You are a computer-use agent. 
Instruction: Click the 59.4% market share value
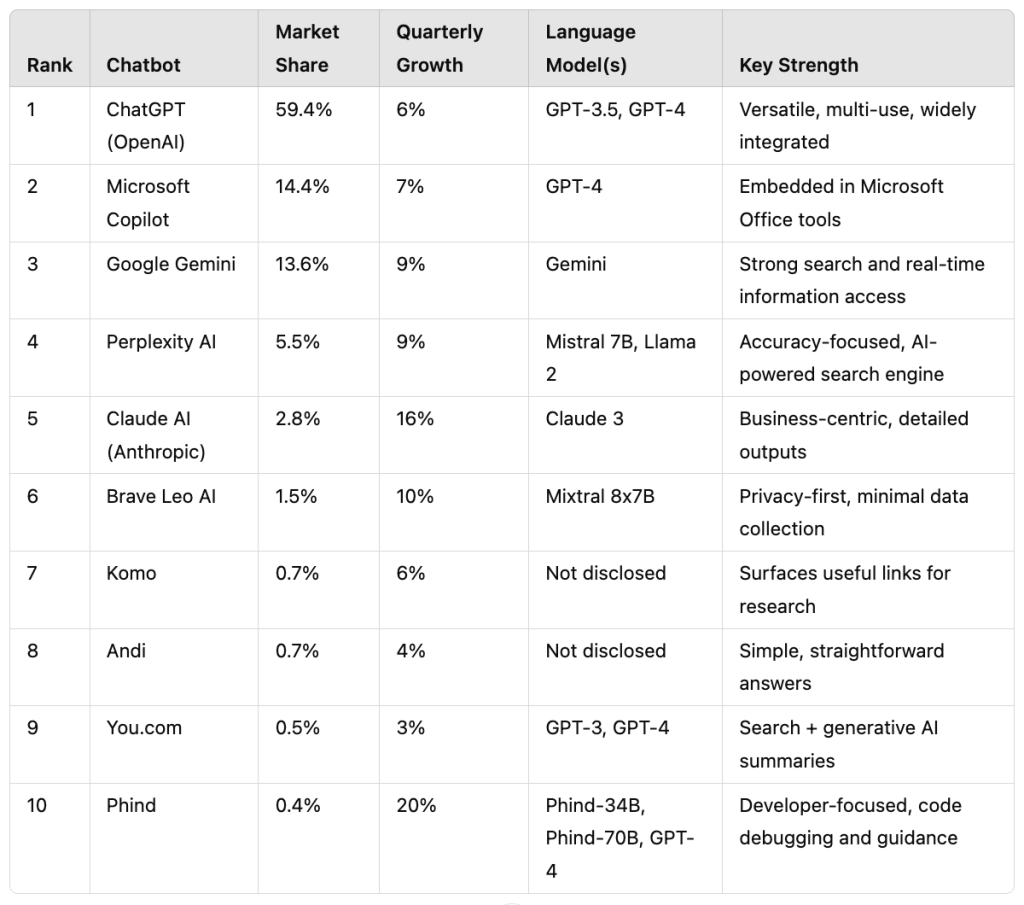(303, 110)
